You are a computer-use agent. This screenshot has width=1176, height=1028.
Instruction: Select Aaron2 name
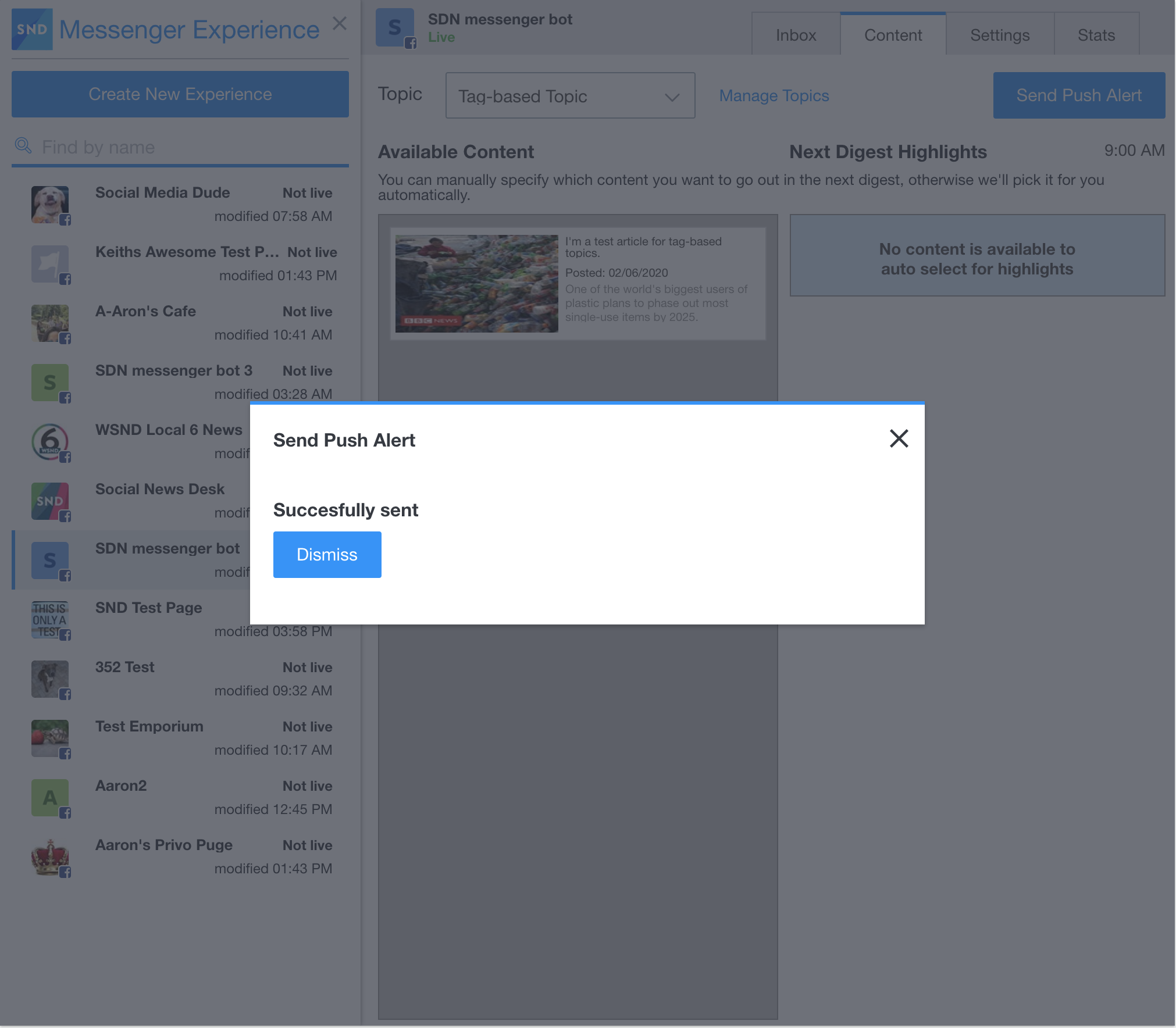[x=121, y=786]
